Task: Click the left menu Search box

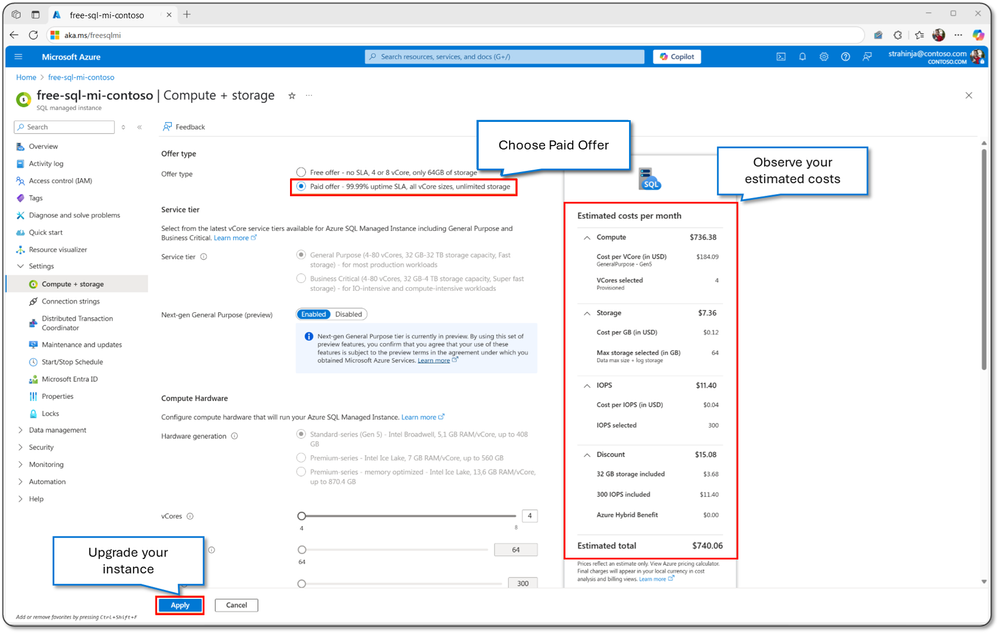Action: (x=64, y=127)
